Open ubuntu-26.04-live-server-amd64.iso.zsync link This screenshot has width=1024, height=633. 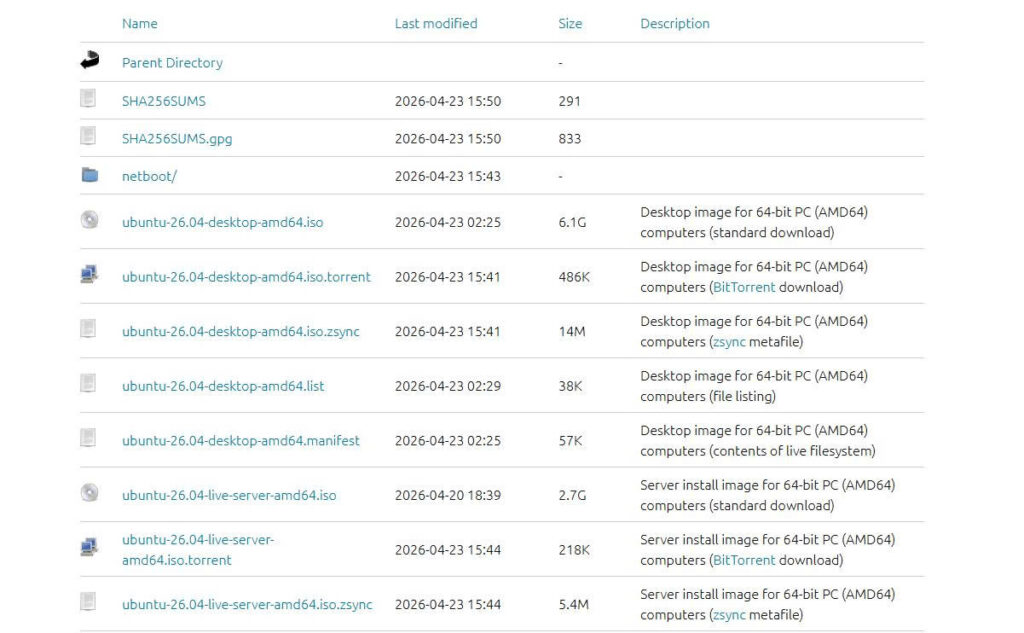[247, 605]
